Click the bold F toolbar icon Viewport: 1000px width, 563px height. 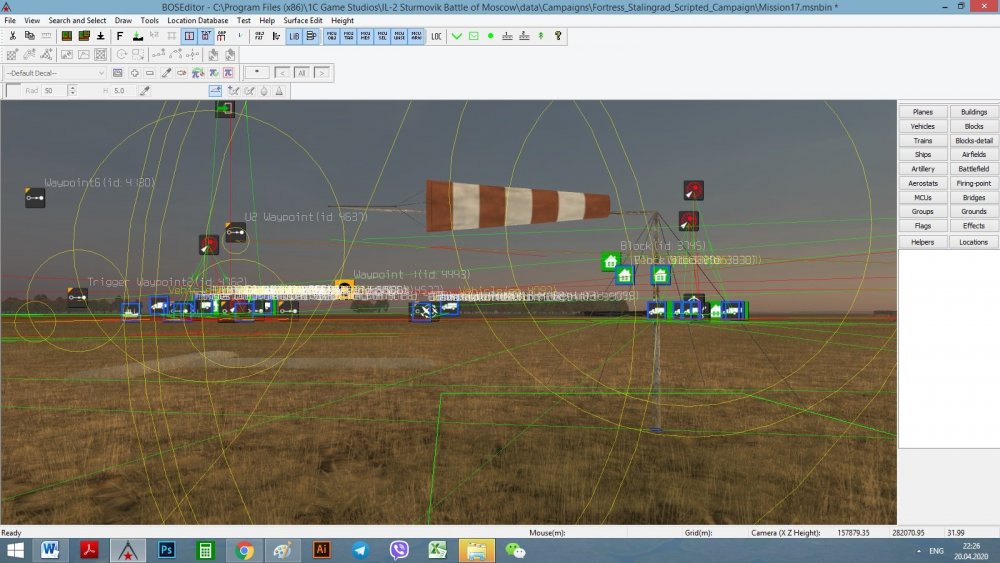click(x=120, y=36)
